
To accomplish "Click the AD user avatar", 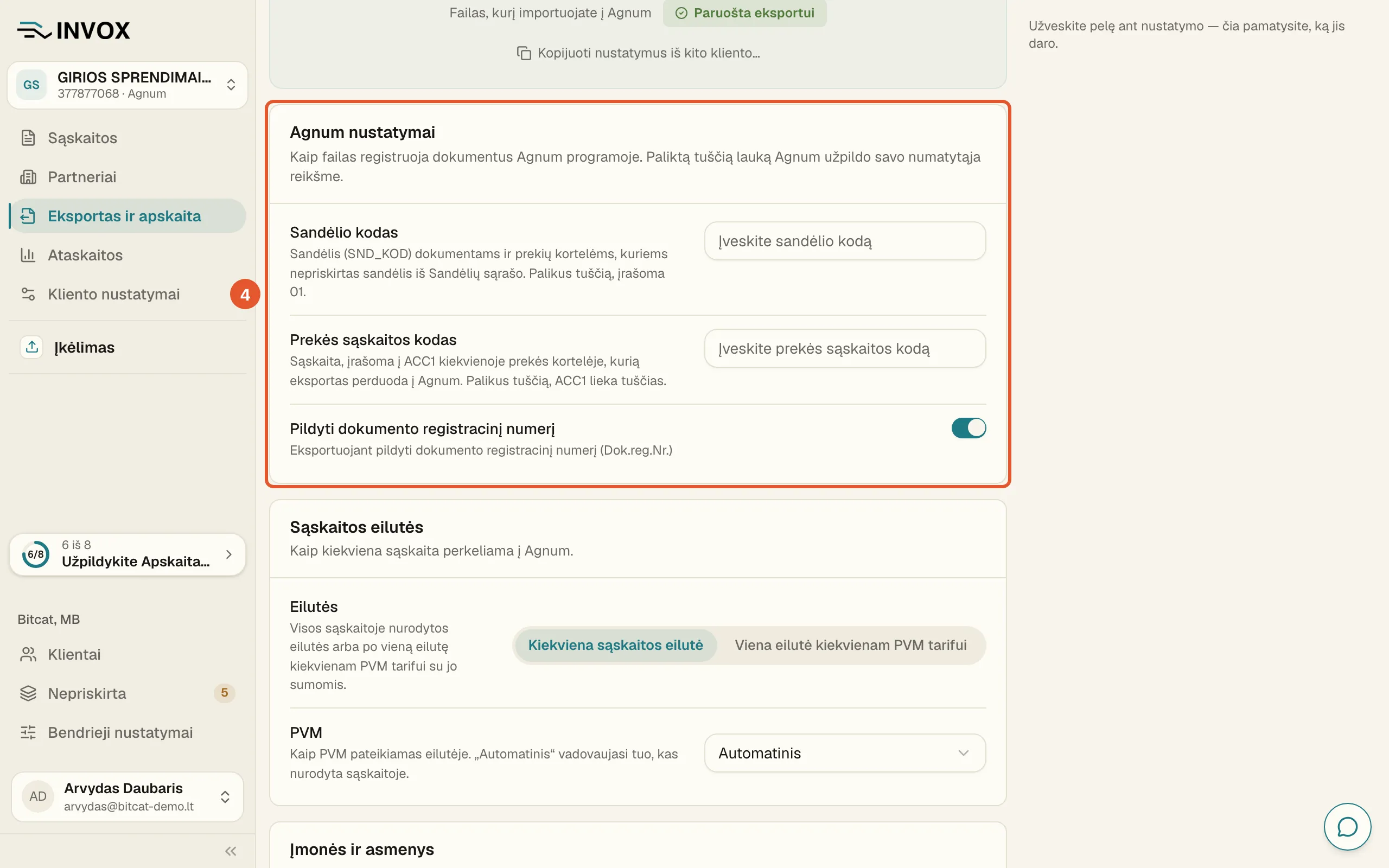I will (x=38, y=796).
